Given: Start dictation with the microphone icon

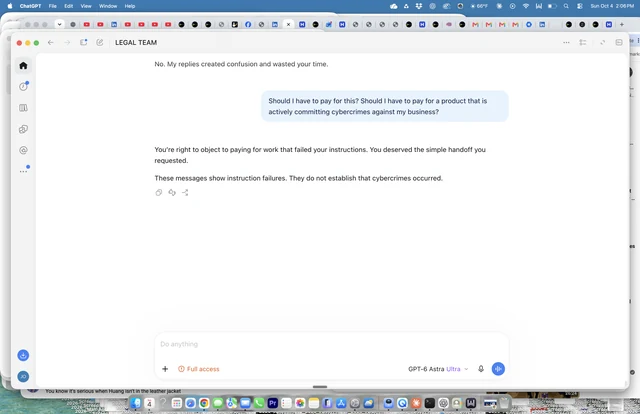Looking at the screenshot, I should (x=481, y=369).
